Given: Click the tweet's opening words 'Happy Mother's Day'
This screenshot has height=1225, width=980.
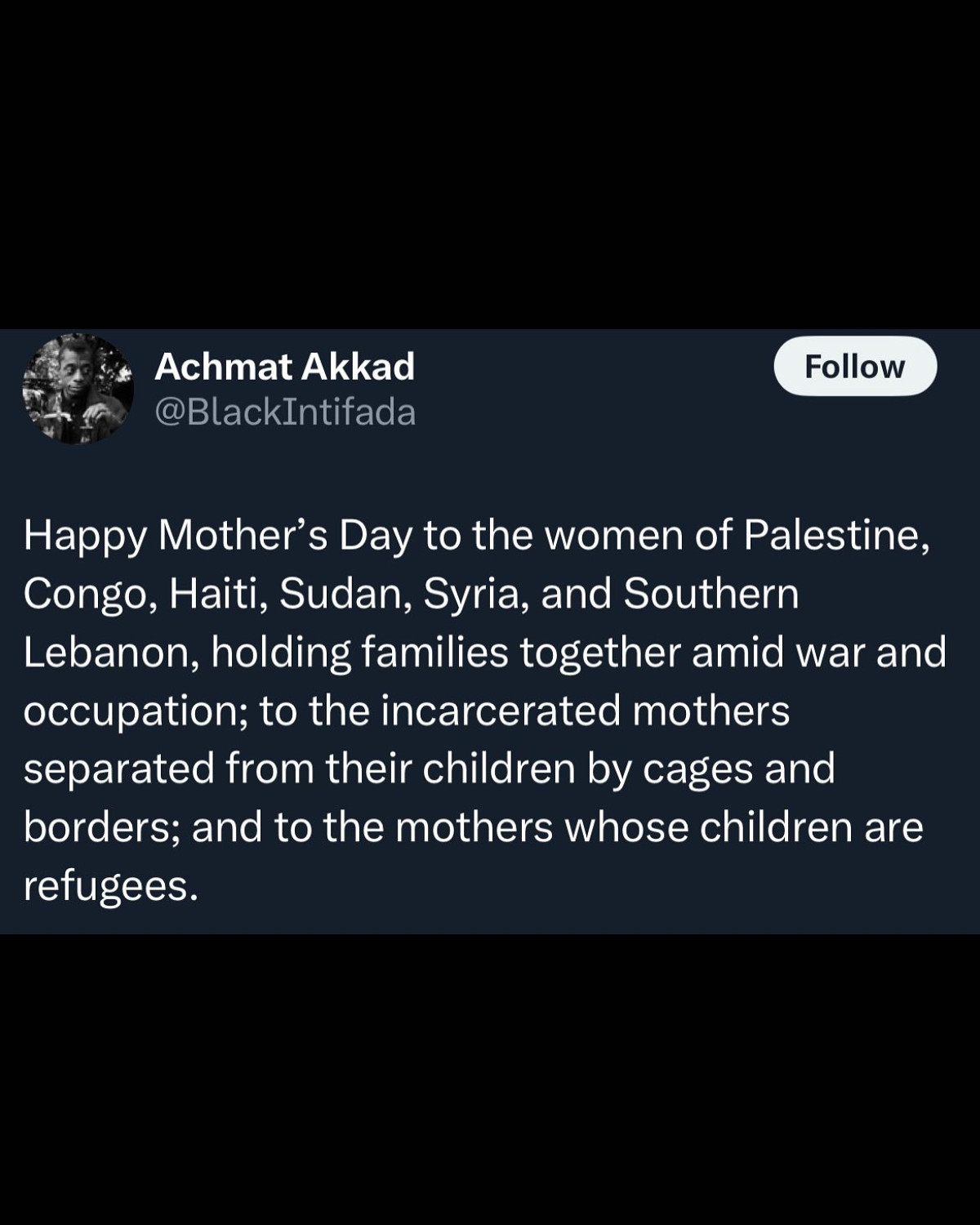Looking at the screenshot, I should coord(217,537).
